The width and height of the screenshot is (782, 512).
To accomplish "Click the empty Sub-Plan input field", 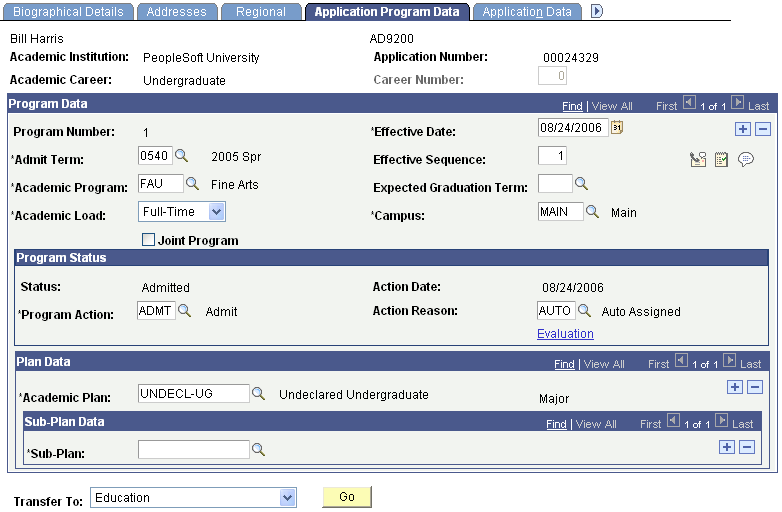I will click(x=194, y=449).
